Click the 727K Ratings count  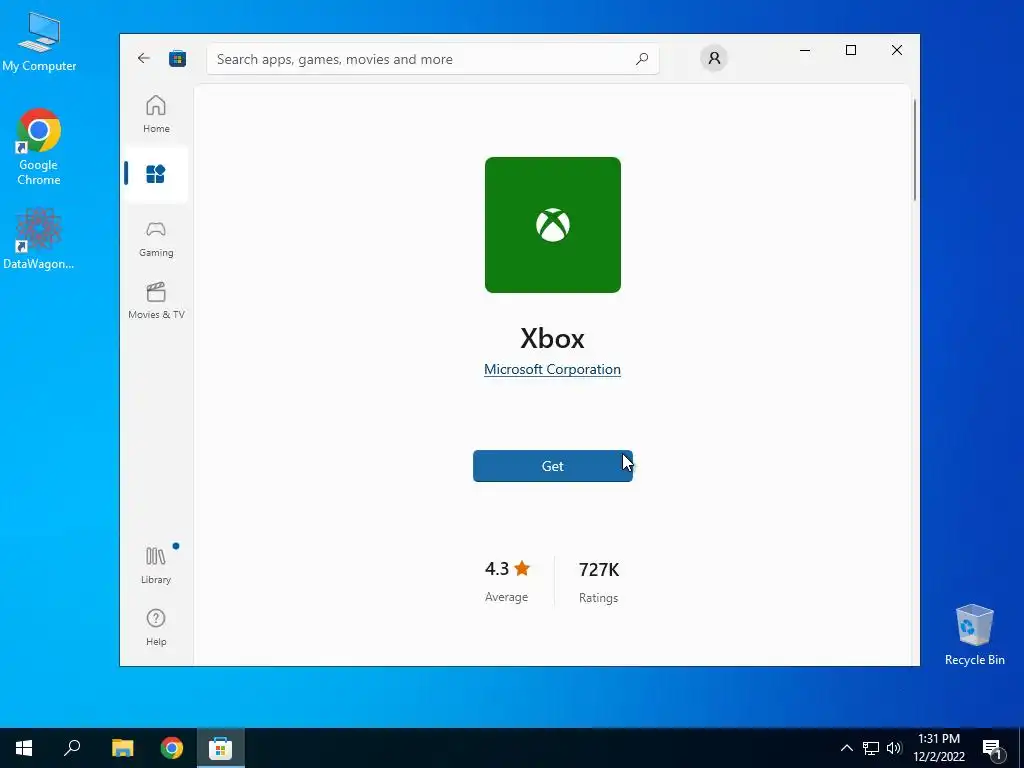(599, 581)
